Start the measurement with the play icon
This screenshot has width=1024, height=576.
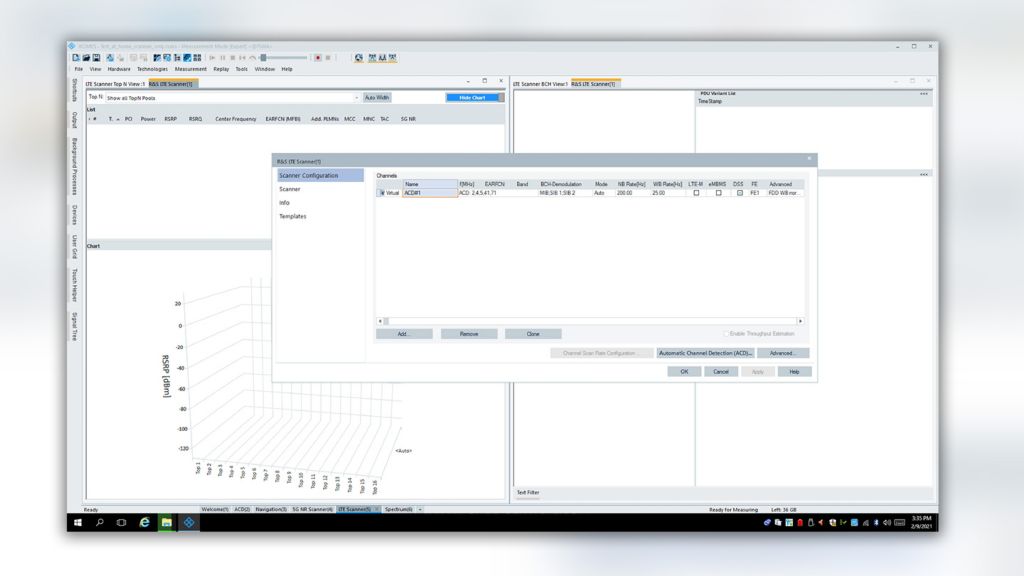click(213, 58)
